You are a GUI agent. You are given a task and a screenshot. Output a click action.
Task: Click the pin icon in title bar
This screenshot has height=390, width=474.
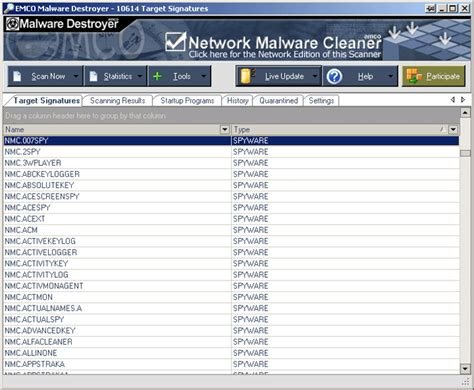click(x=430, y=8)
